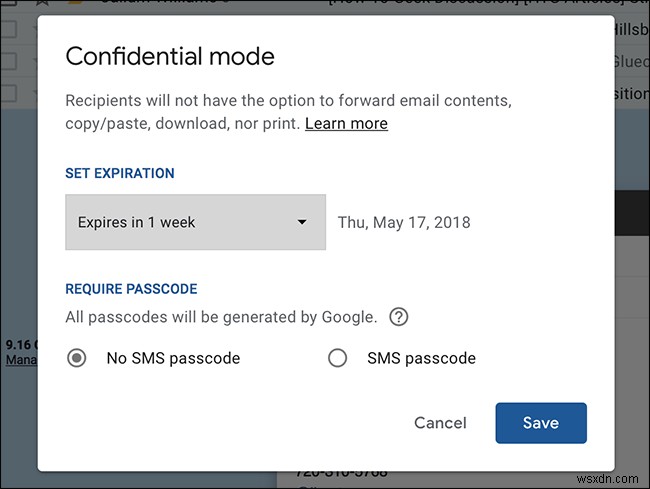Viewport: 650px width, 489px height.
Task: Tick the second email row checkbox
Action: click(9, 61)
